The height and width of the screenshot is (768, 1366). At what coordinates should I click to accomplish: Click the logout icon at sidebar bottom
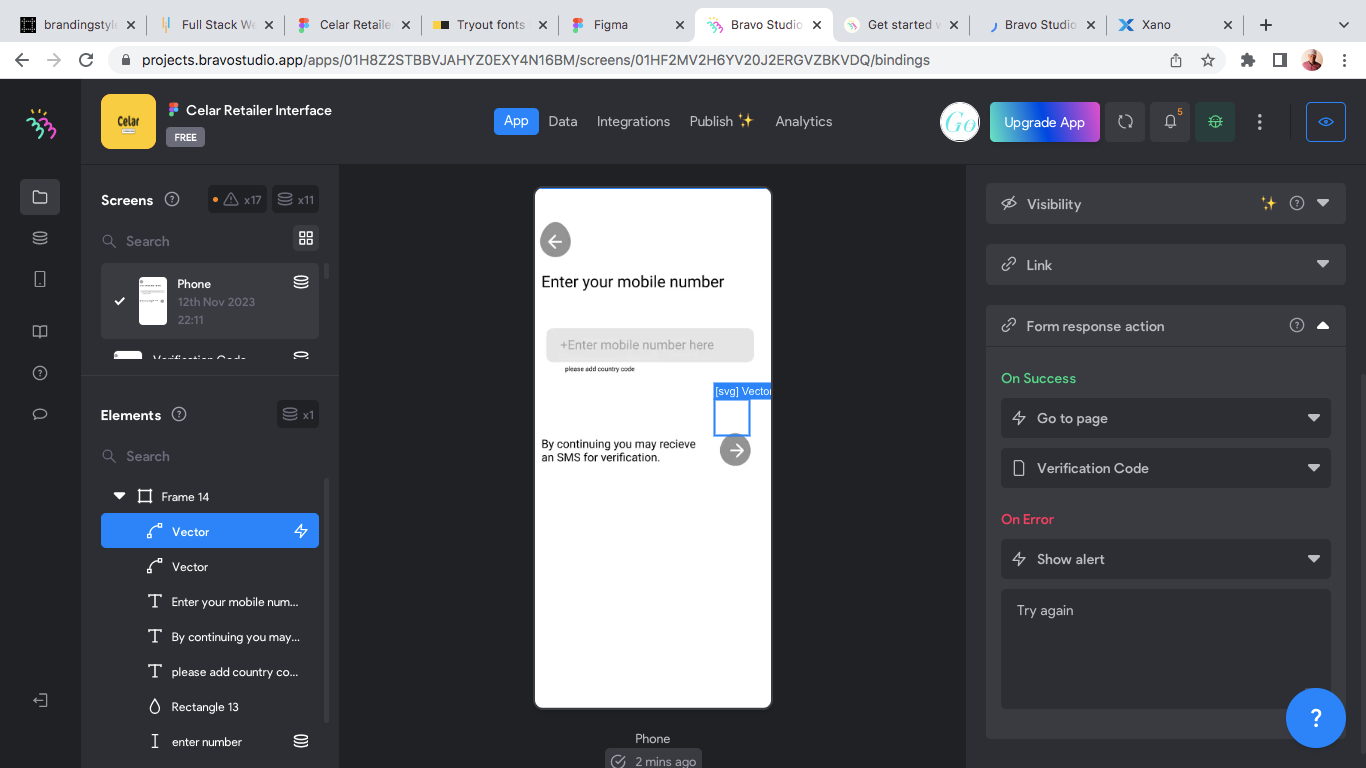[x=40, y=700]
